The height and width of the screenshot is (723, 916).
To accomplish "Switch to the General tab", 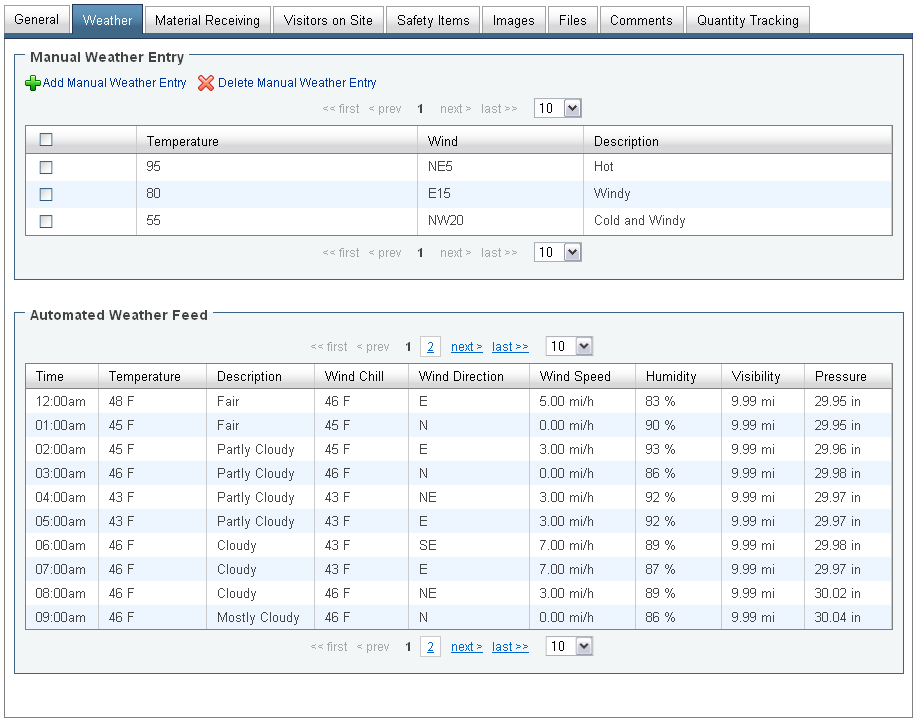I will coord(37,20).
